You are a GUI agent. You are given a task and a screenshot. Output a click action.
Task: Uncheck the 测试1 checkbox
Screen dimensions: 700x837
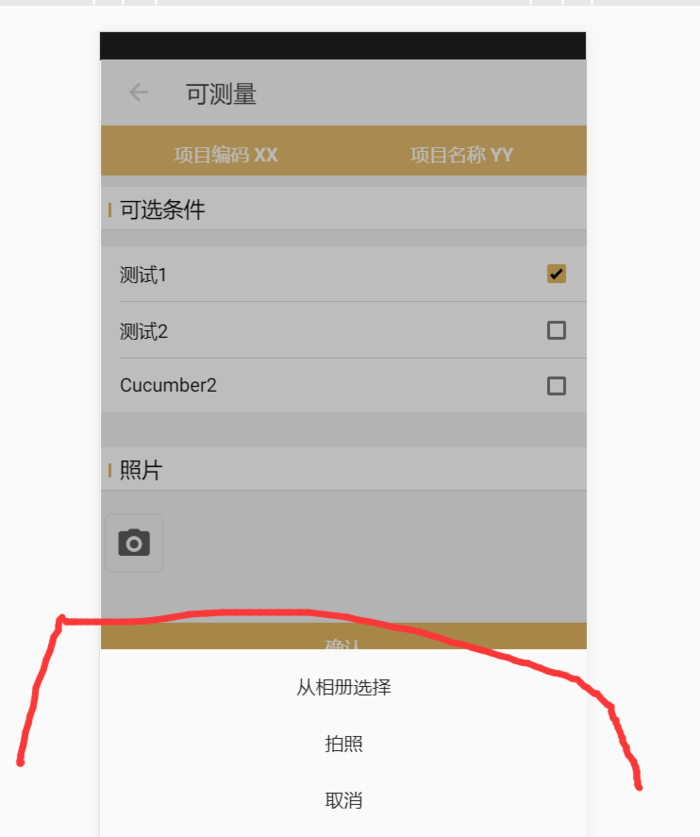(556, 274)
